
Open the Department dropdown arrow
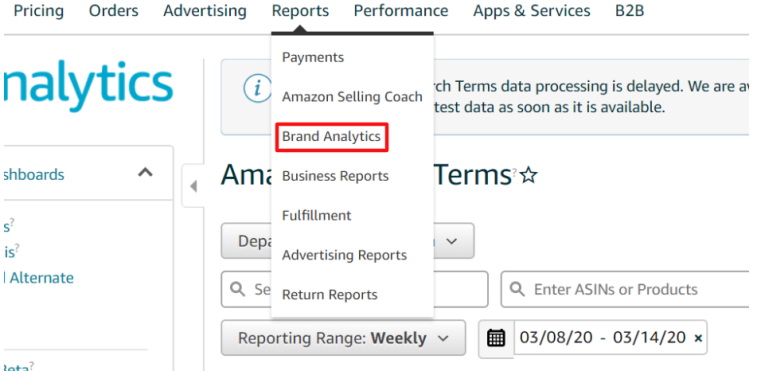(451, 241)
